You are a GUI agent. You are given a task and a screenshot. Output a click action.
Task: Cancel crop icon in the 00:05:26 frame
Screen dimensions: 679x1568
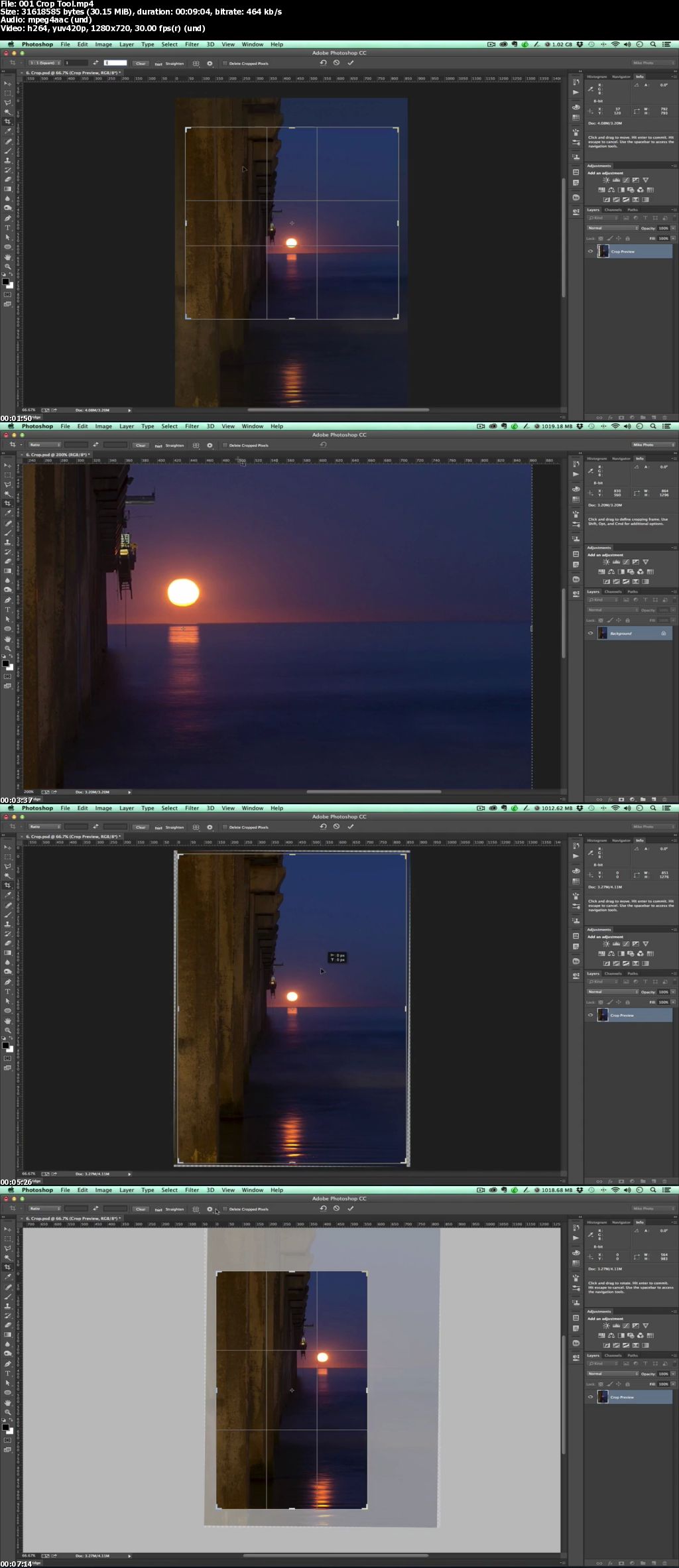pos(336,827)
